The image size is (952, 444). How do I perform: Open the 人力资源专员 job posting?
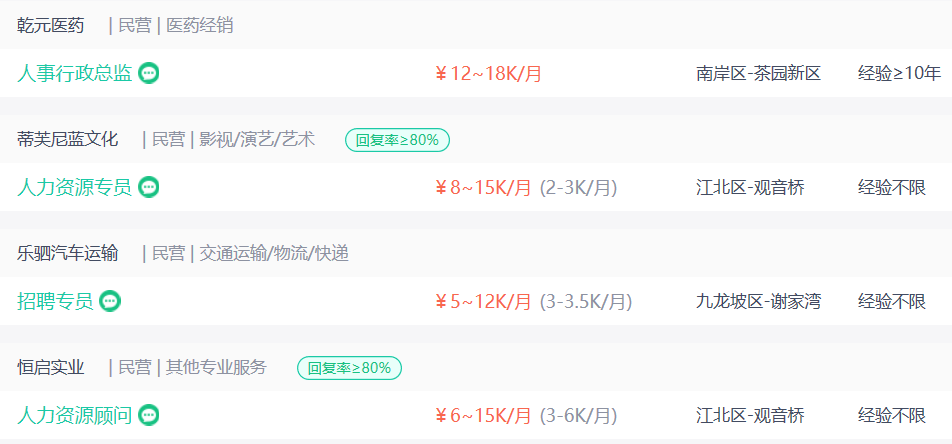click(x=74, y=187)
